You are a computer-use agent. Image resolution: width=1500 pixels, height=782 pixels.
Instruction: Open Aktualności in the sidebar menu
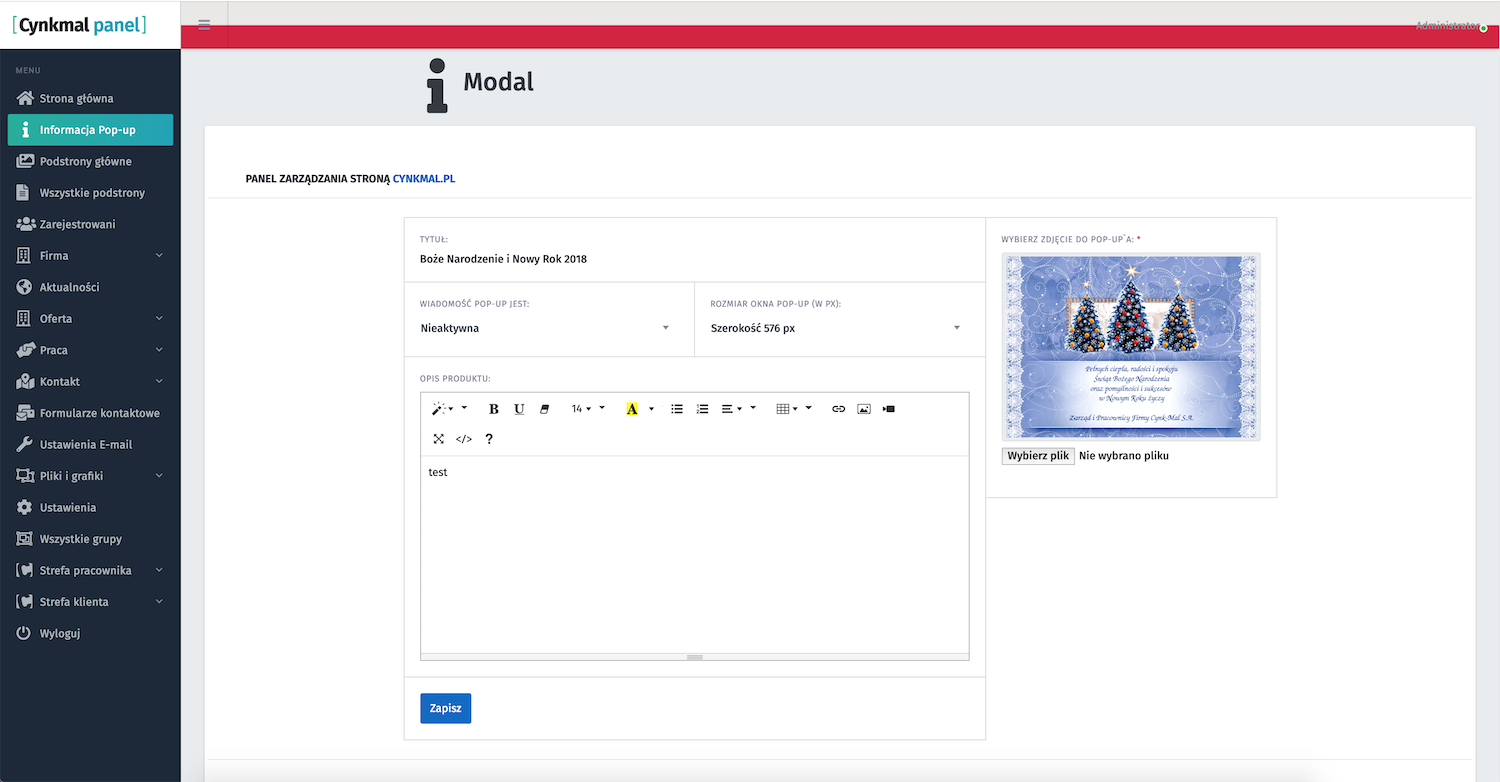coord(69,287)
